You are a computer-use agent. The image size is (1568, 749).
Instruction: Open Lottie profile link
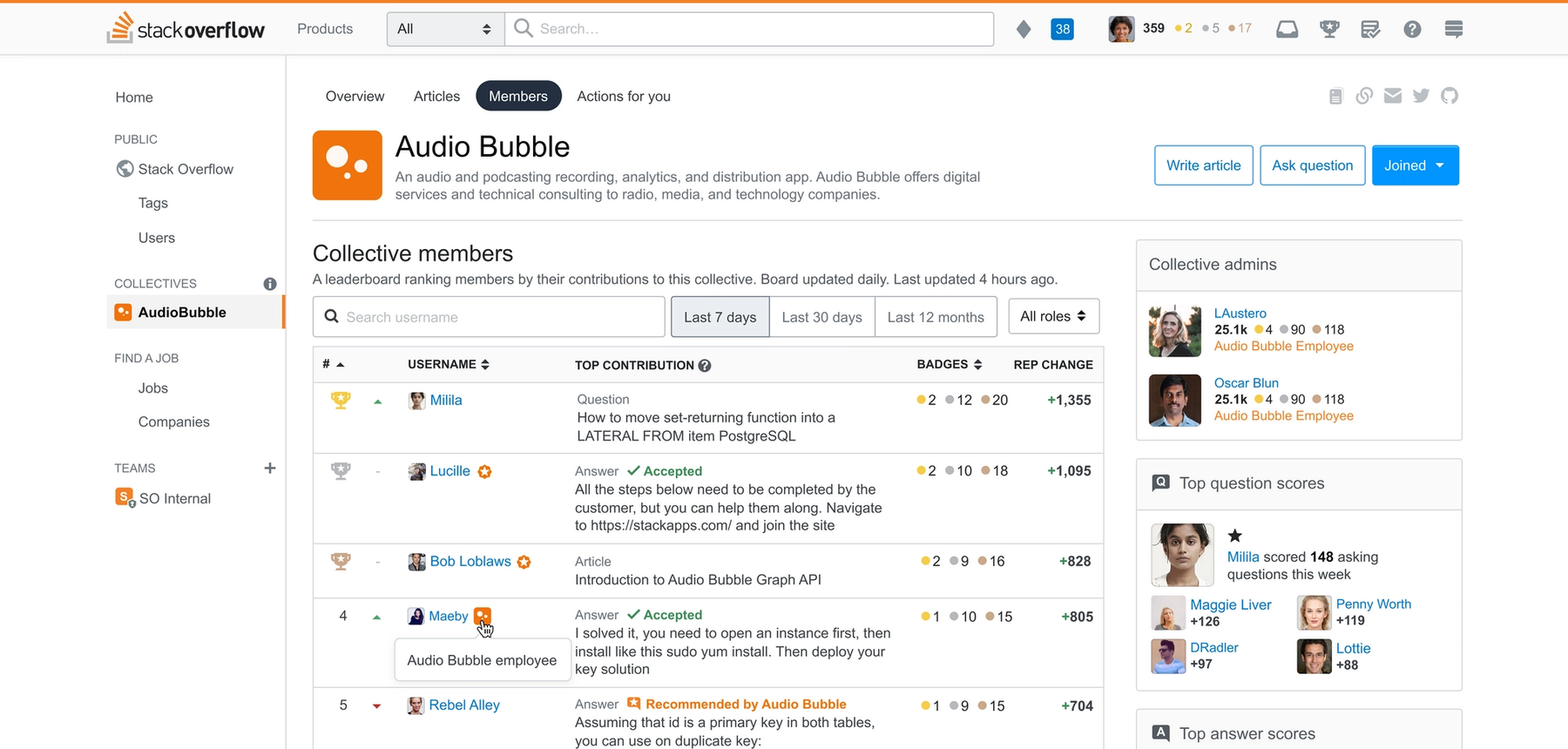1354,649
